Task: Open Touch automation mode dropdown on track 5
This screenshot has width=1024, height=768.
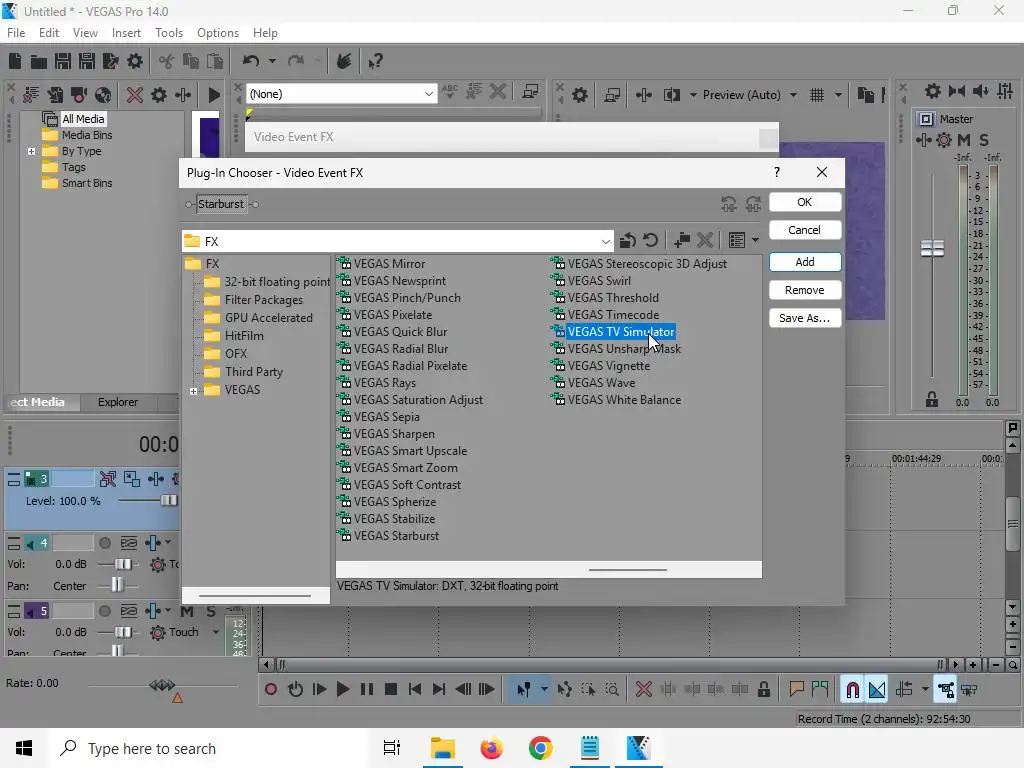Action: [x=216, y=632]
